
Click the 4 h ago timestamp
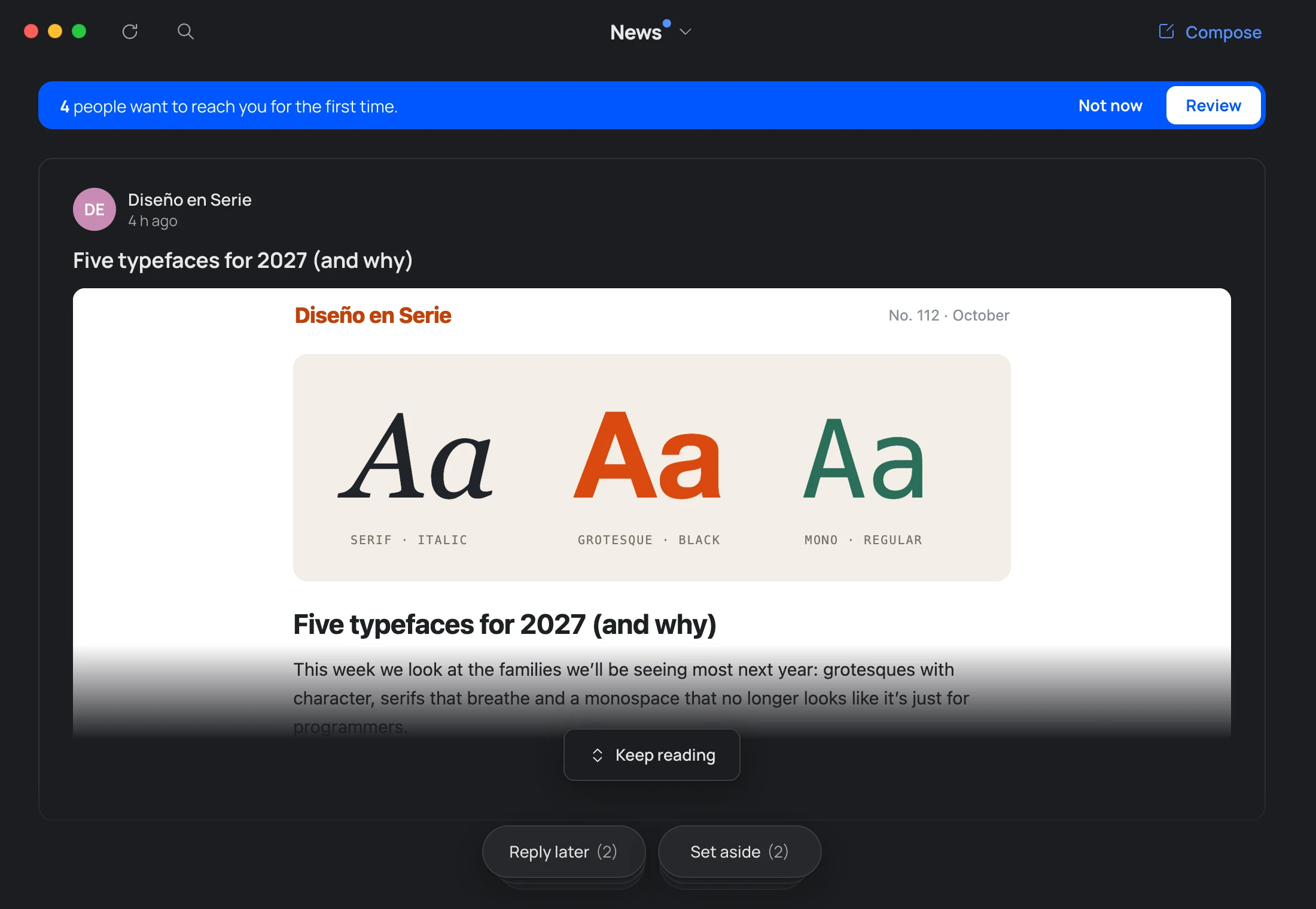click(153, 221)
